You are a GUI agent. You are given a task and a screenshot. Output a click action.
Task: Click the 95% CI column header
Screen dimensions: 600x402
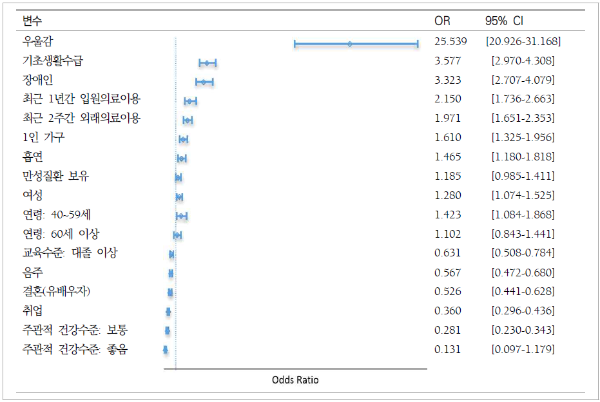tap(503, 21)
